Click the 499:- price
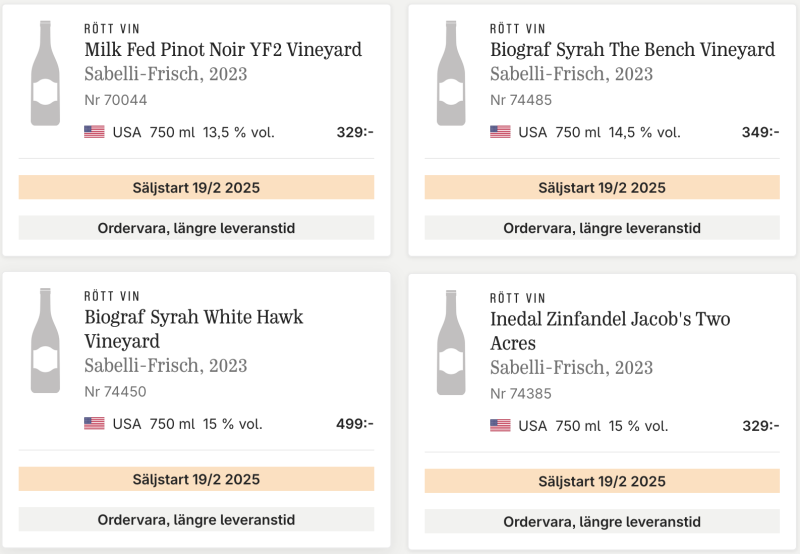Image resolution: width=800 pixels, height=554 pixels. point(355,424)
